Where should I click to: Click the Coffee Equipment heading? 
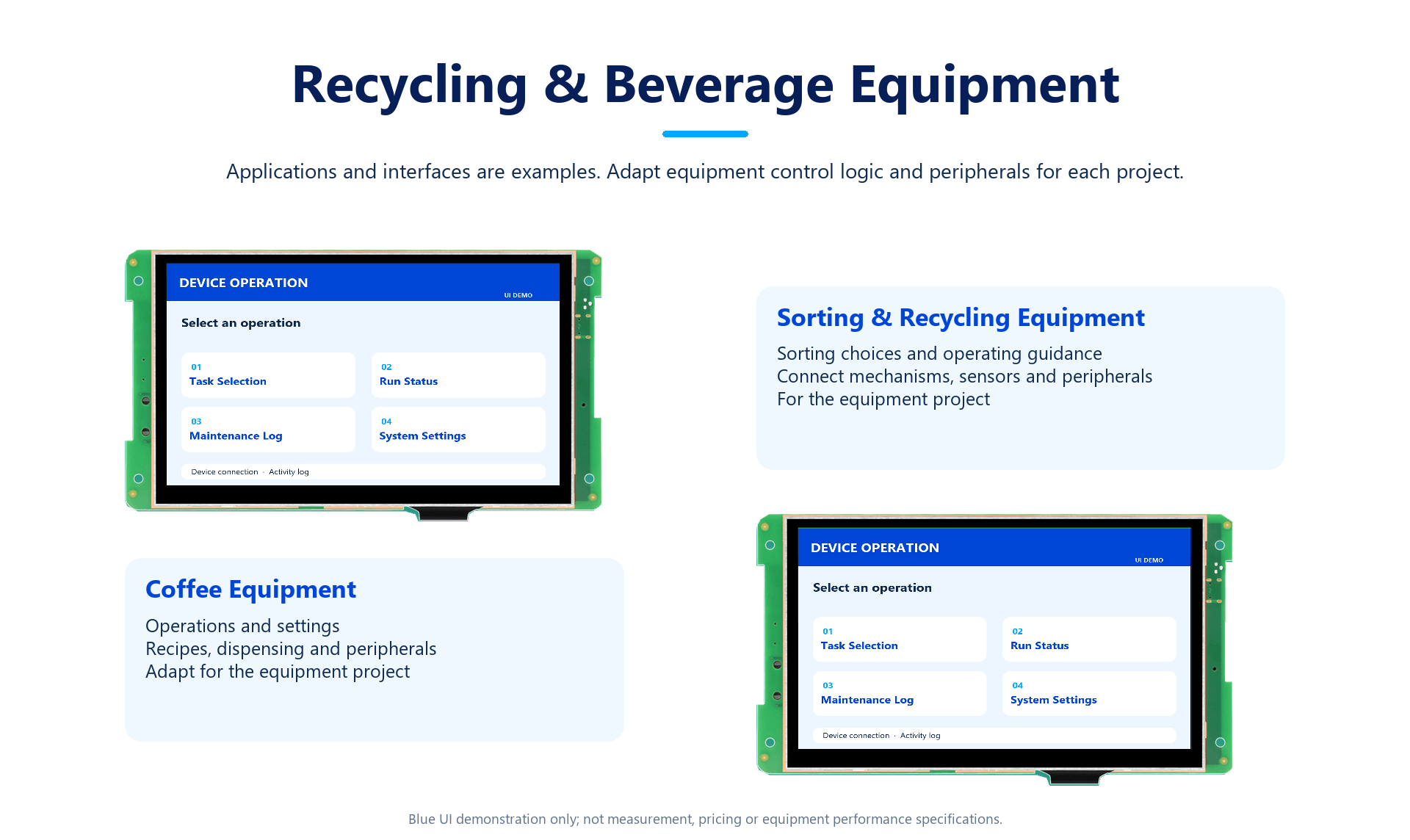(x=250, y=590)
